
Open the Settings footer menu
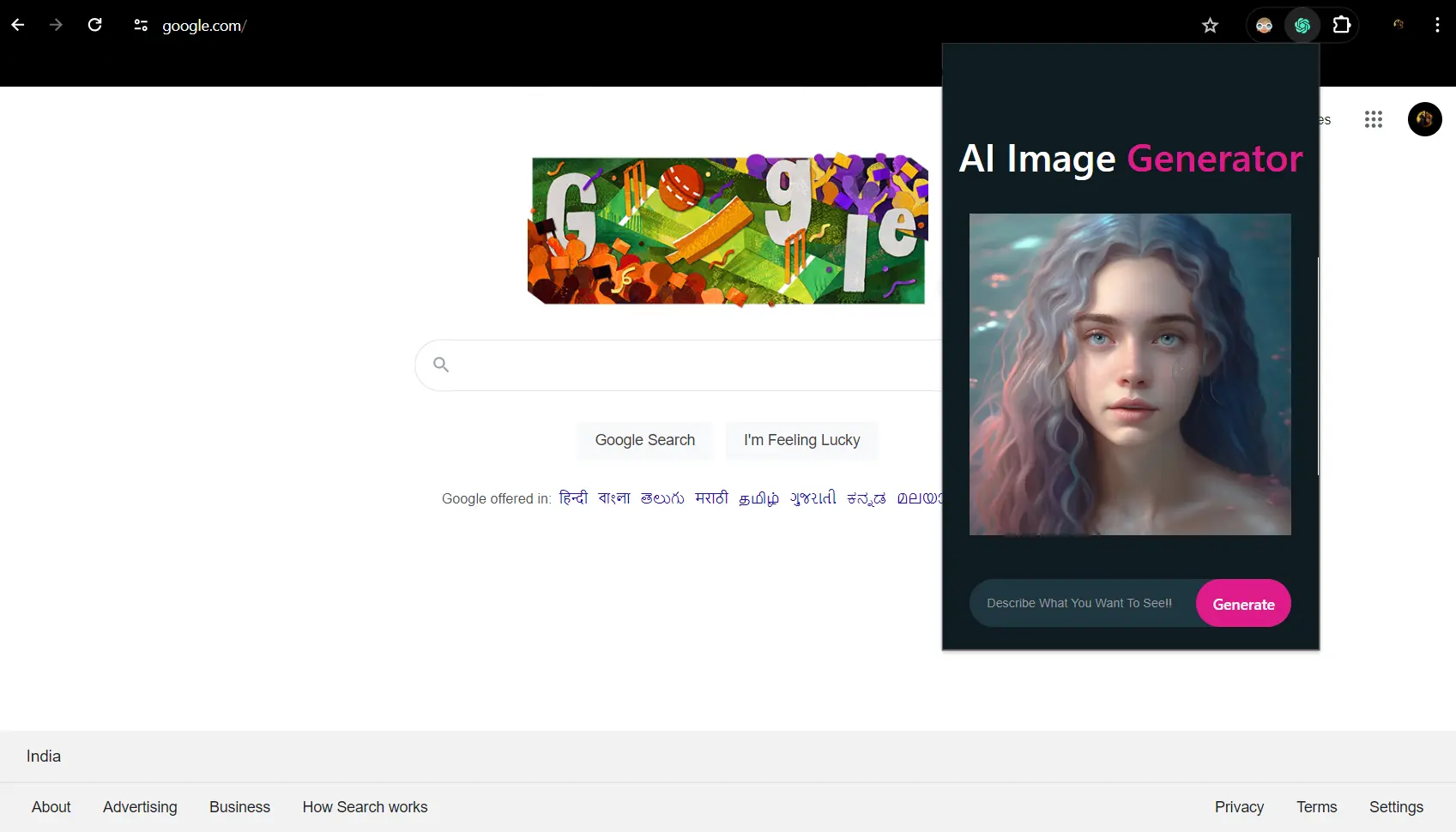[1396, 807]
